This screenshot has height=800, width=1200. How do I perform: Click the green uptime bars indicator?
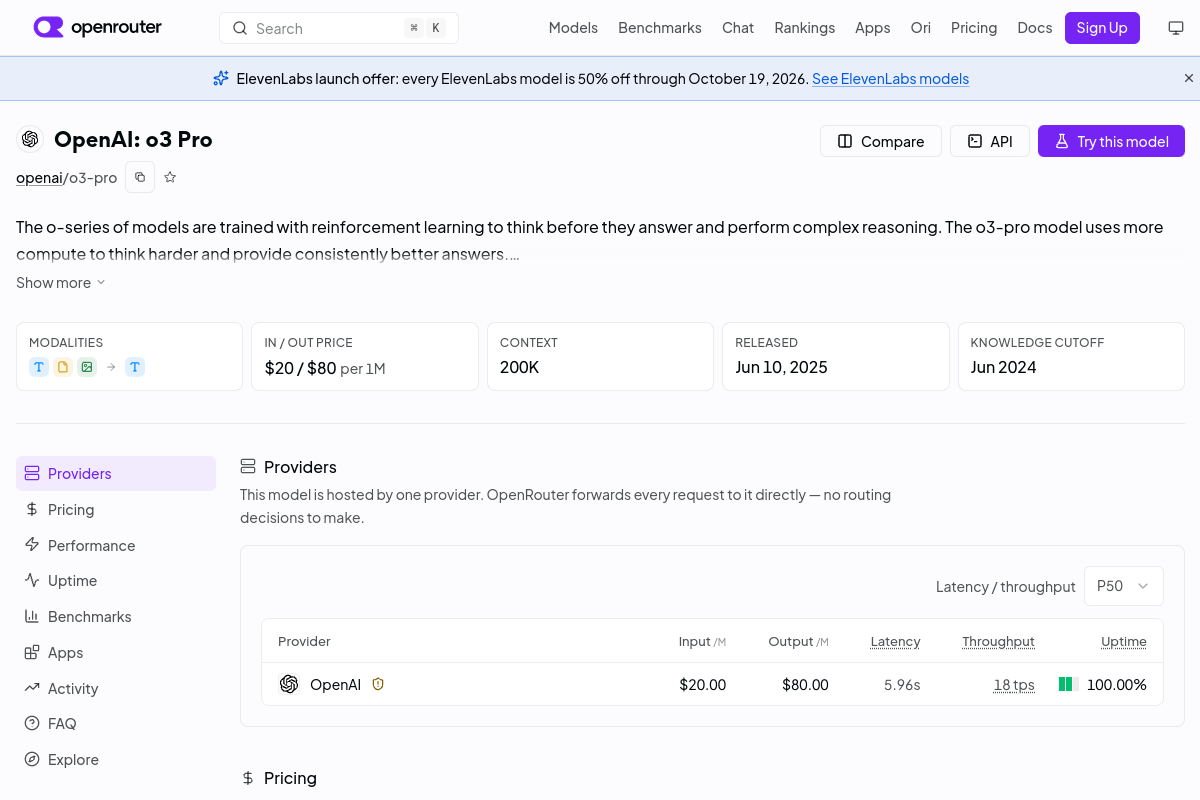pos(1068,685)
